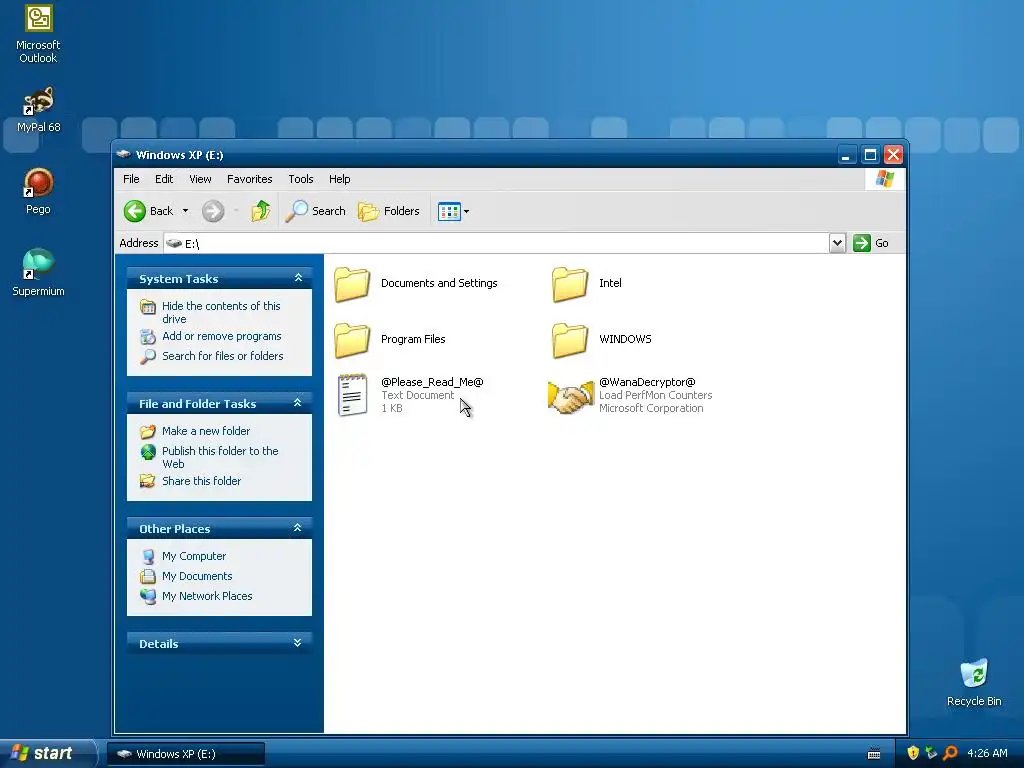Click the Make a new folder icon
Viewport: 1024px width, 768px height.
pyautogui.click(x=148, y=432)
